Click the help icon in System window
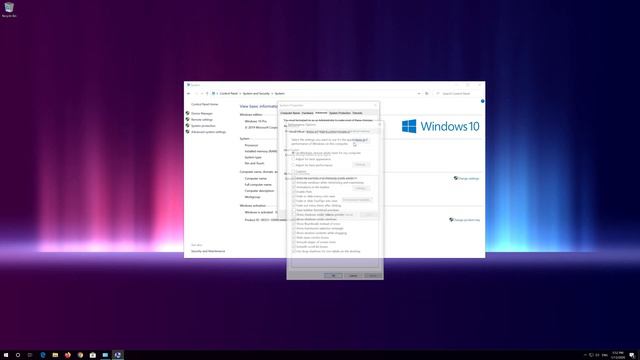The height and width of the screenshot is (360, 640). click(x=482, y=101)
